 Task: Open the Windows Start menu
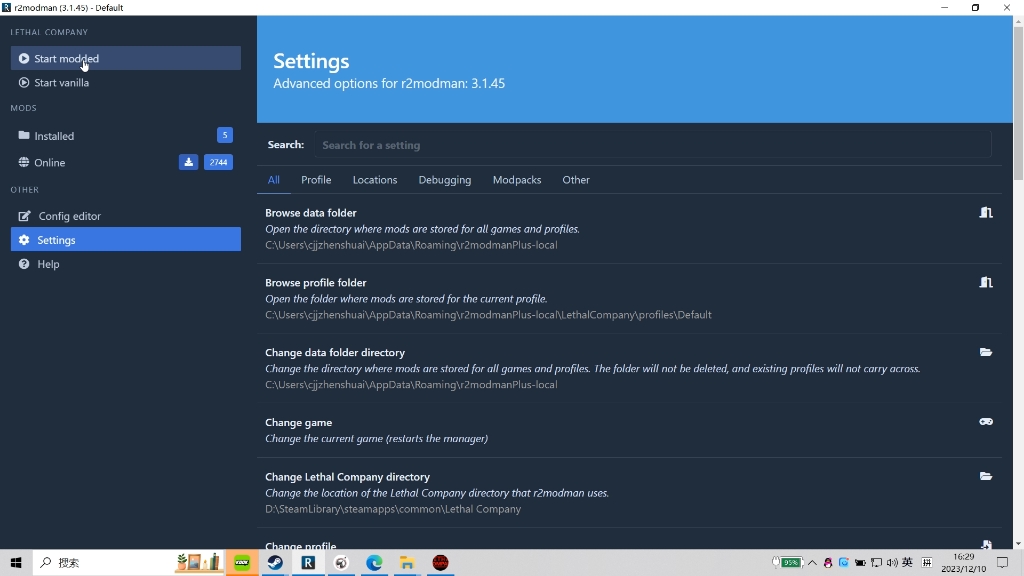pos(16,562)
